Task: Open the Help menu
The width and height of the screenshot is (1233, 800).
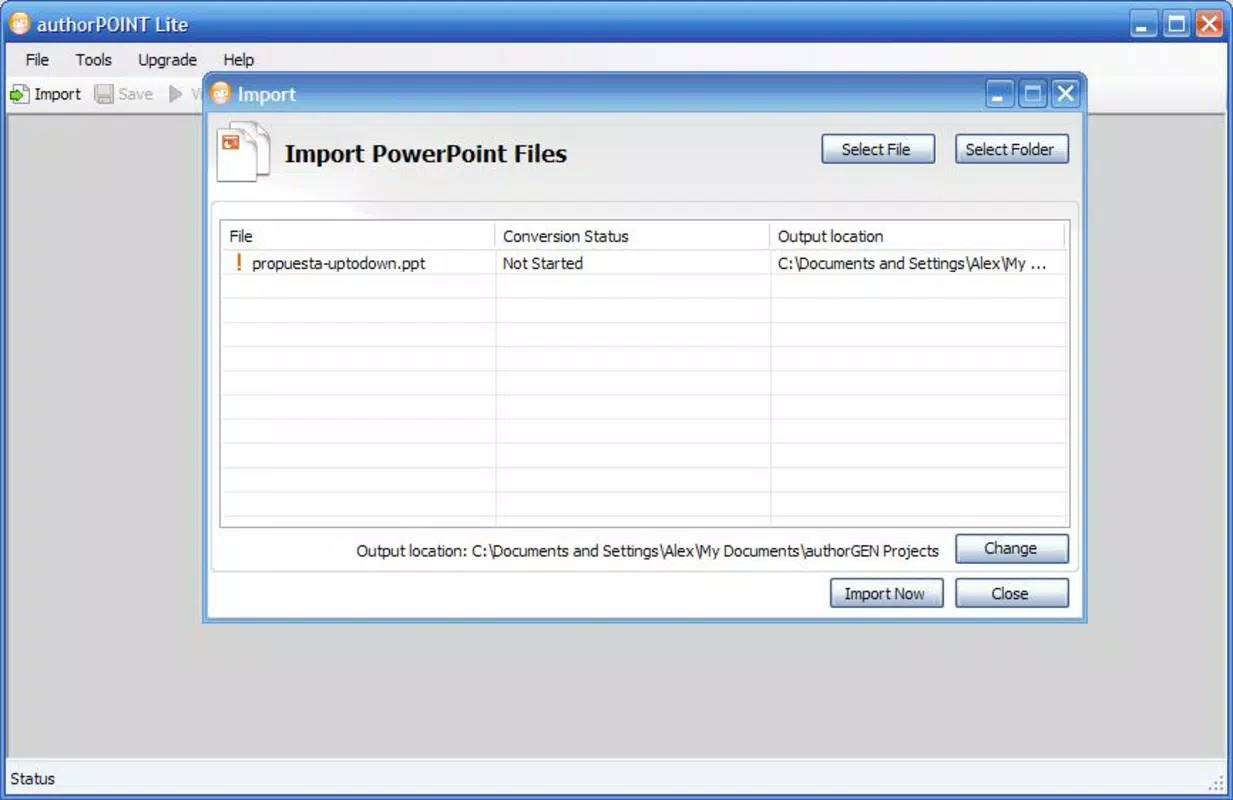Action: point(238,60)
